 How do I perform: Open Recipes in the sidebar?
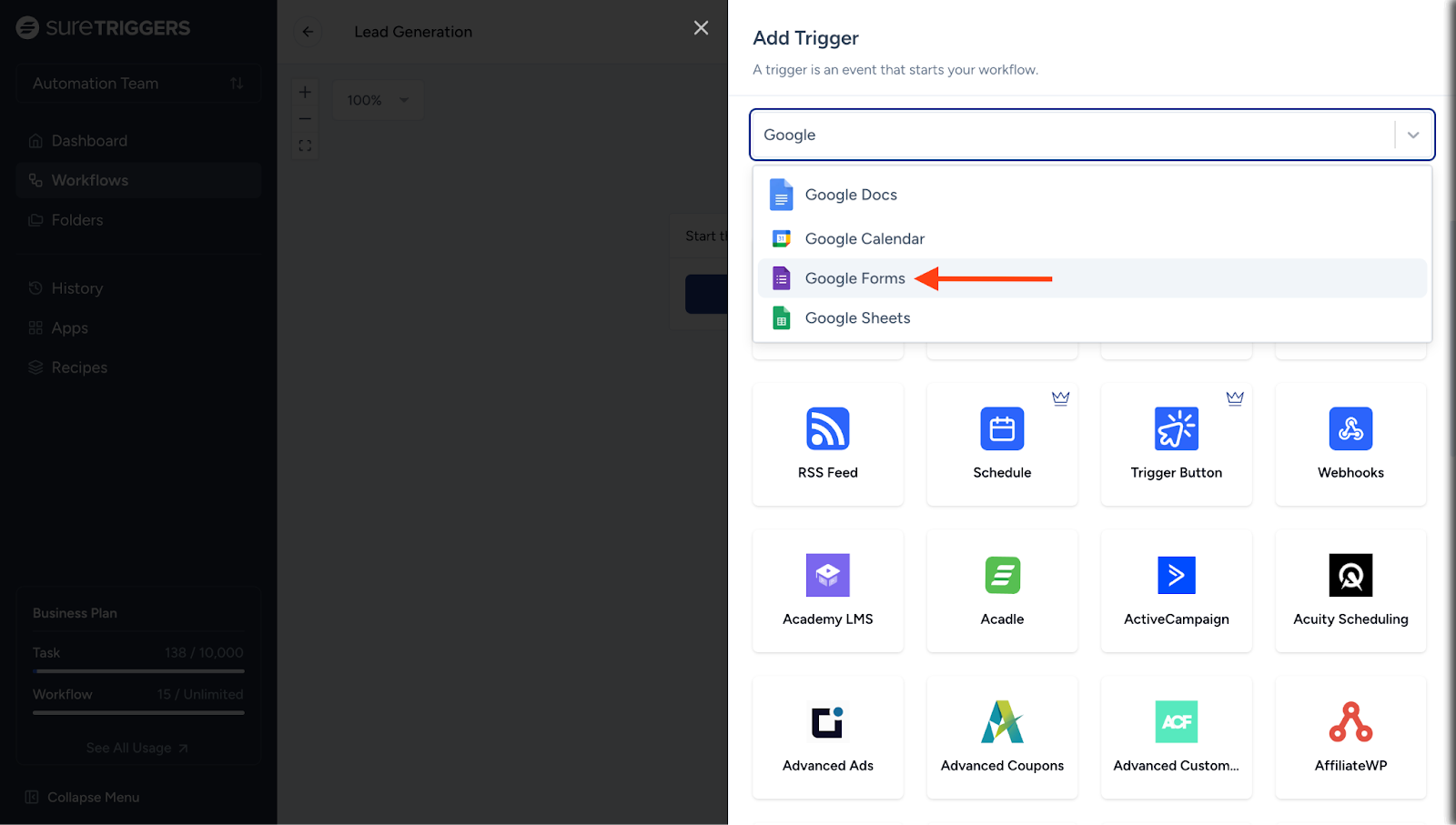[x=138, y=367]
